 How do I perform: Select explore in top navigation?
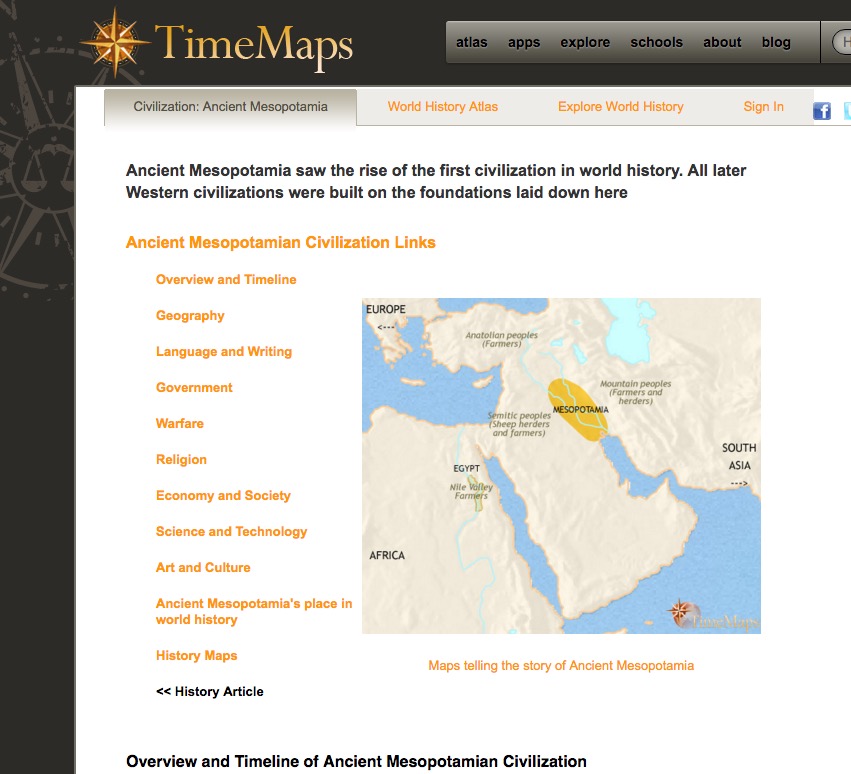(585, 43)
